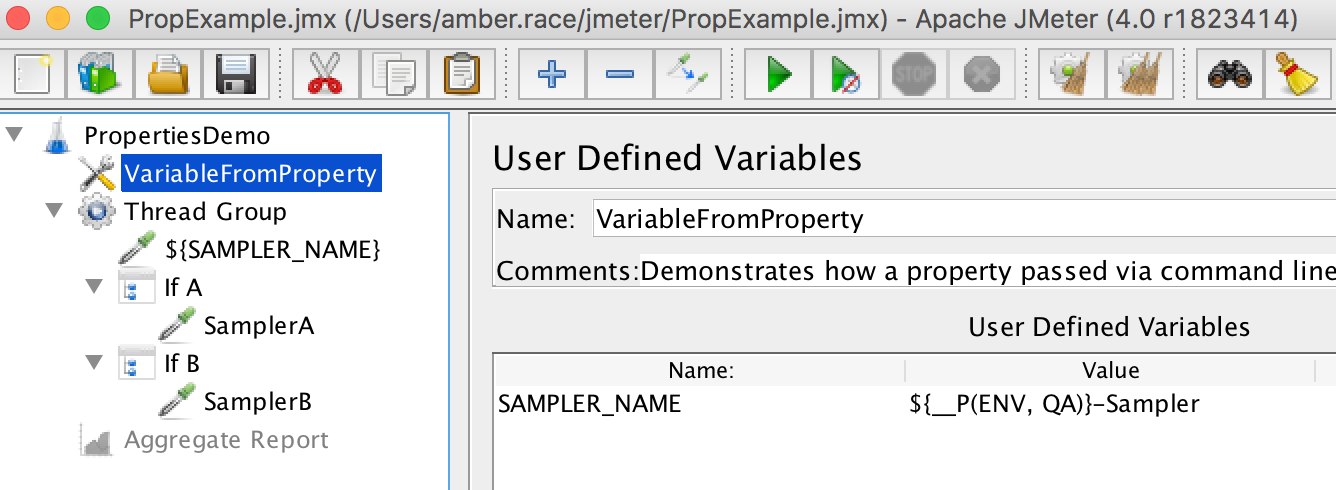Click the Toggle element enable icon
The width and height of the screenshot is (1336, 490).
[x=687, y=75]
